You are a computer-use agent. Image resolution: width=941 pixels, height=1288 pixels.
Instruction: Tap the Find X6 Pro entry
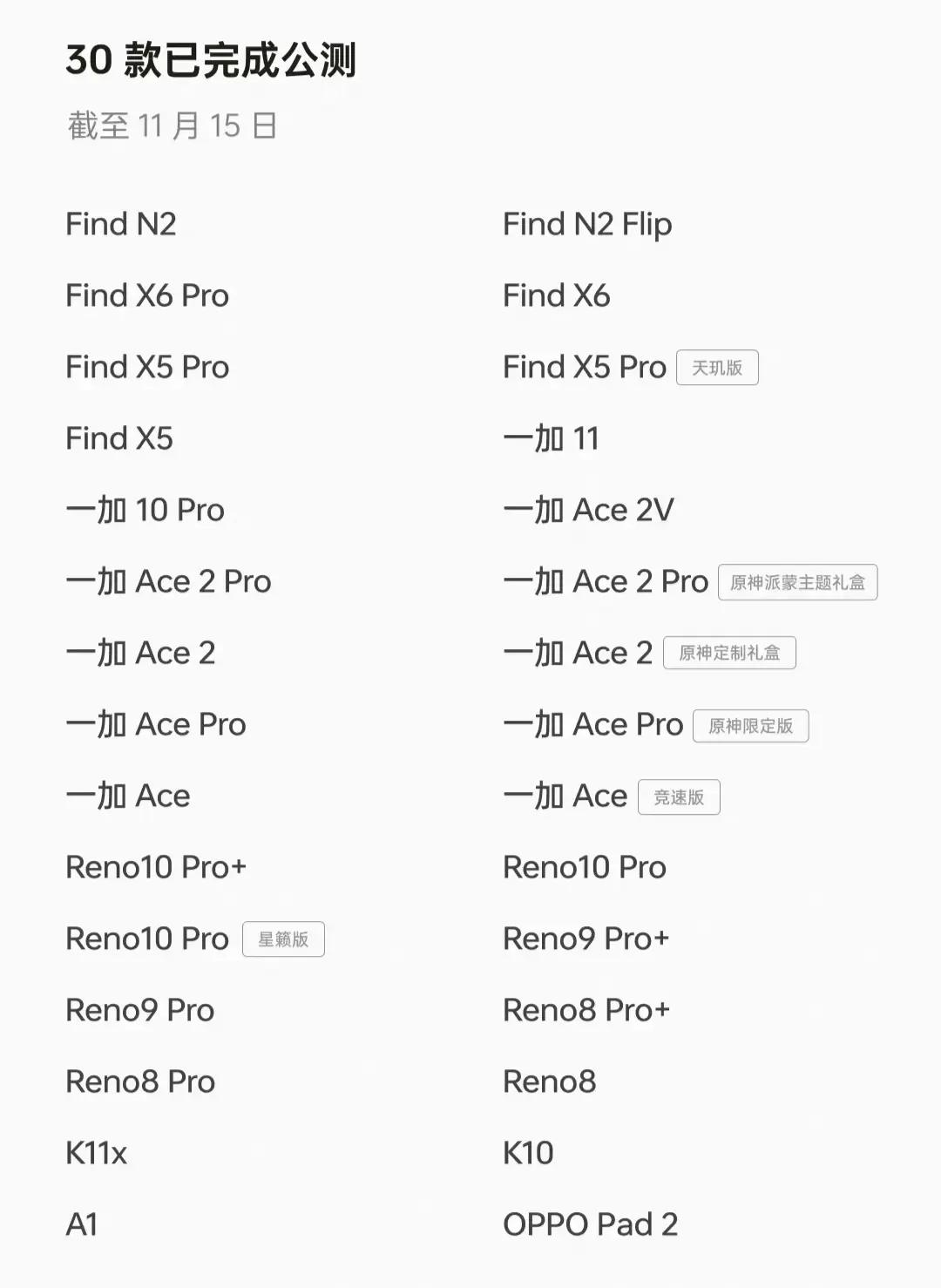point(147,295)
